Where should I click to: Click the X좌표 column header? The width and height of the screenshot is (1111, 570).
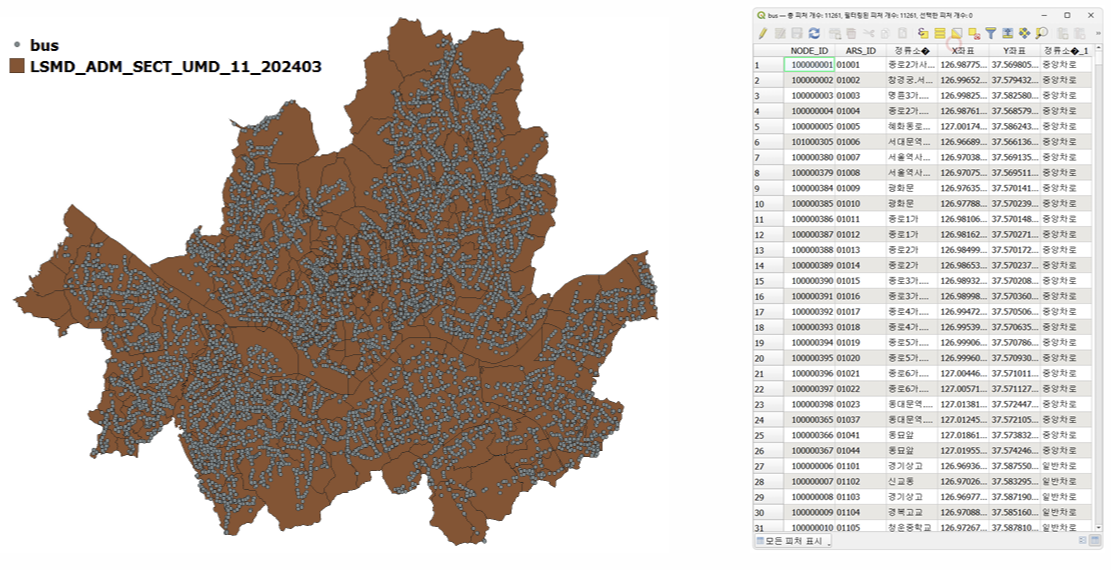pyautogui.click(x=963, y=51)
